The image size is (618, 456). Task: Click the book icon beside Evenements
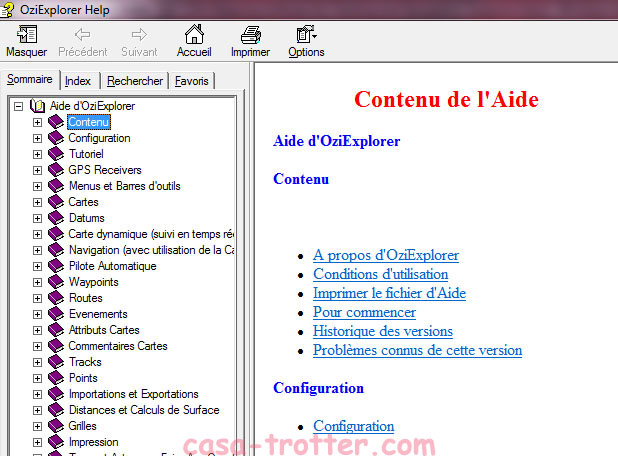click(x=56, y=314)
